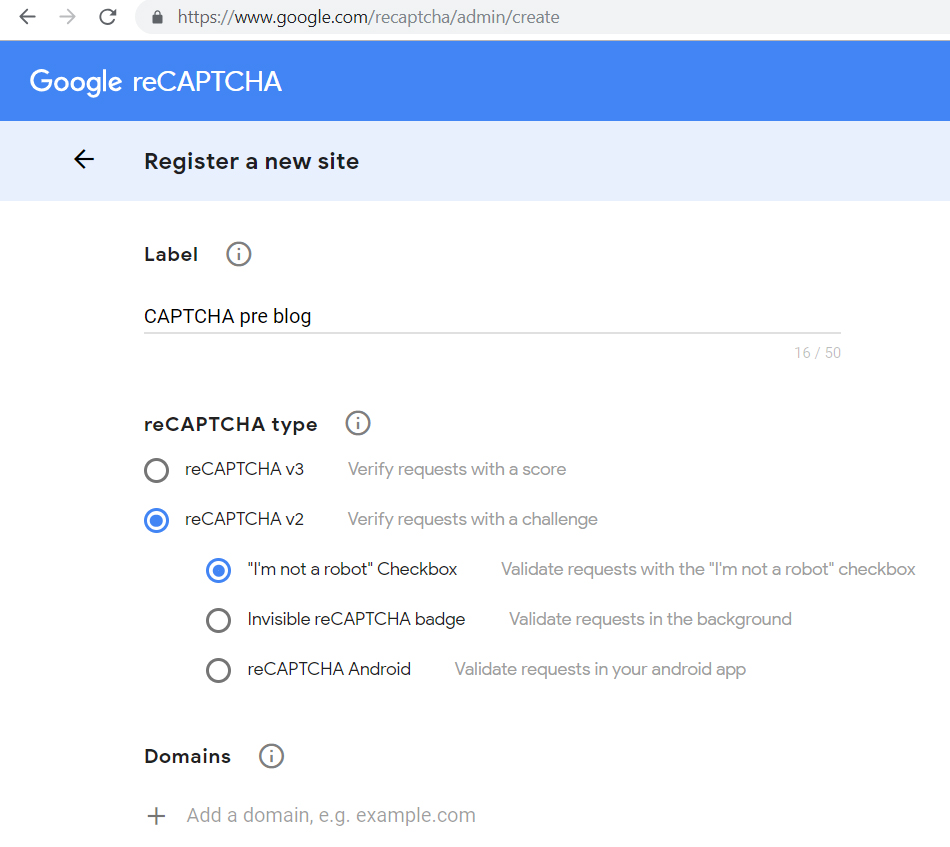Select the reCAPTCHA v3 radio button
950x847 pixels.
coord(156,470)
